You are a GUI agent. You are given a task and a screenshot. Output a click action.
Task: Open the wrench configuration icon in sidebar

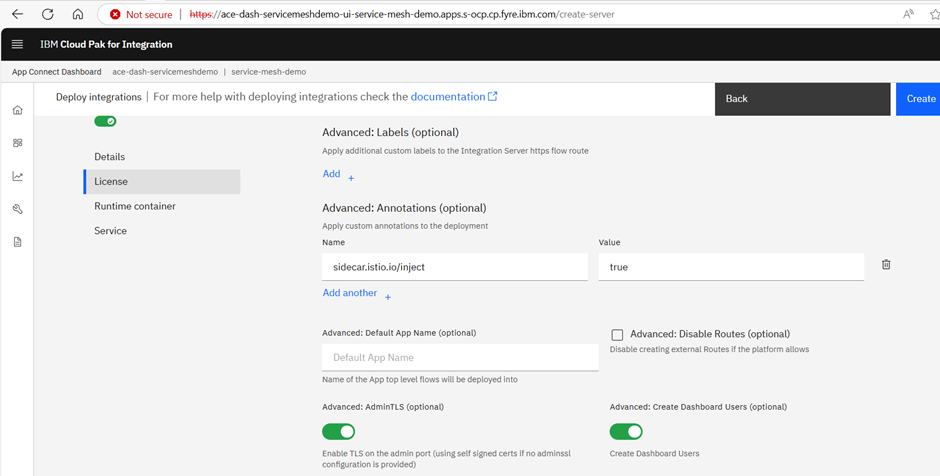point(17,209)
